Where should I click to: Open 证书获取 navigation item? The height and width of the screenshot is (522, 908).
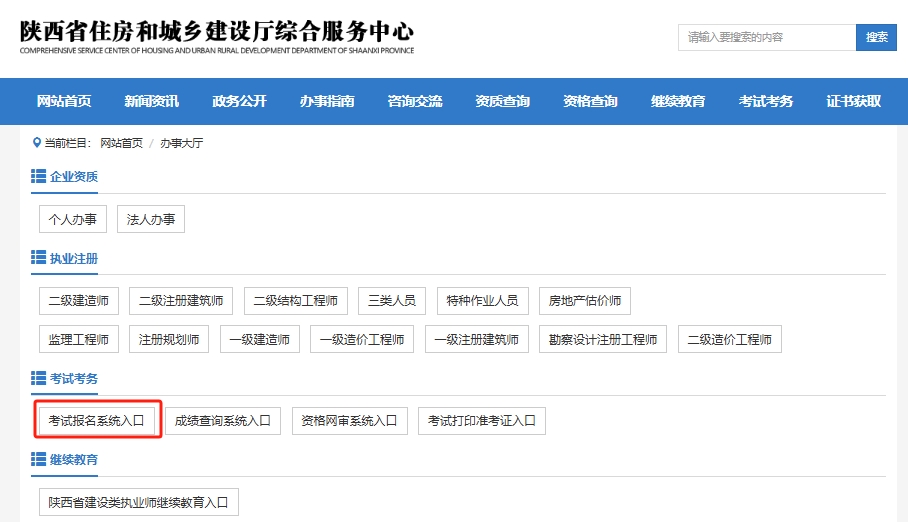[x=854, y=101]
